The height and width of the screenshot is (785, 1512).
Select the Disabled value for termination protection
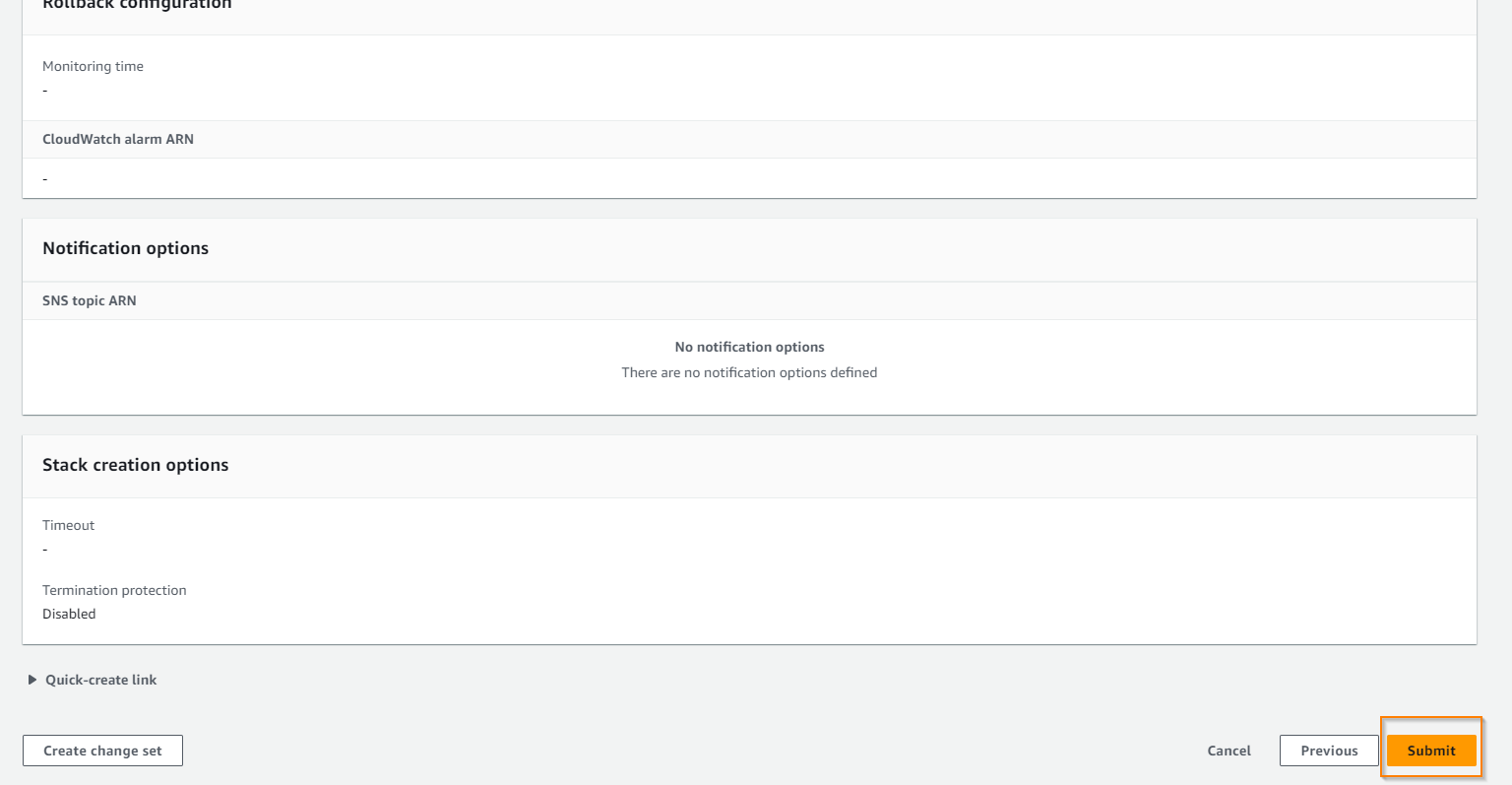pyautogui.click(x=69, y=614)
